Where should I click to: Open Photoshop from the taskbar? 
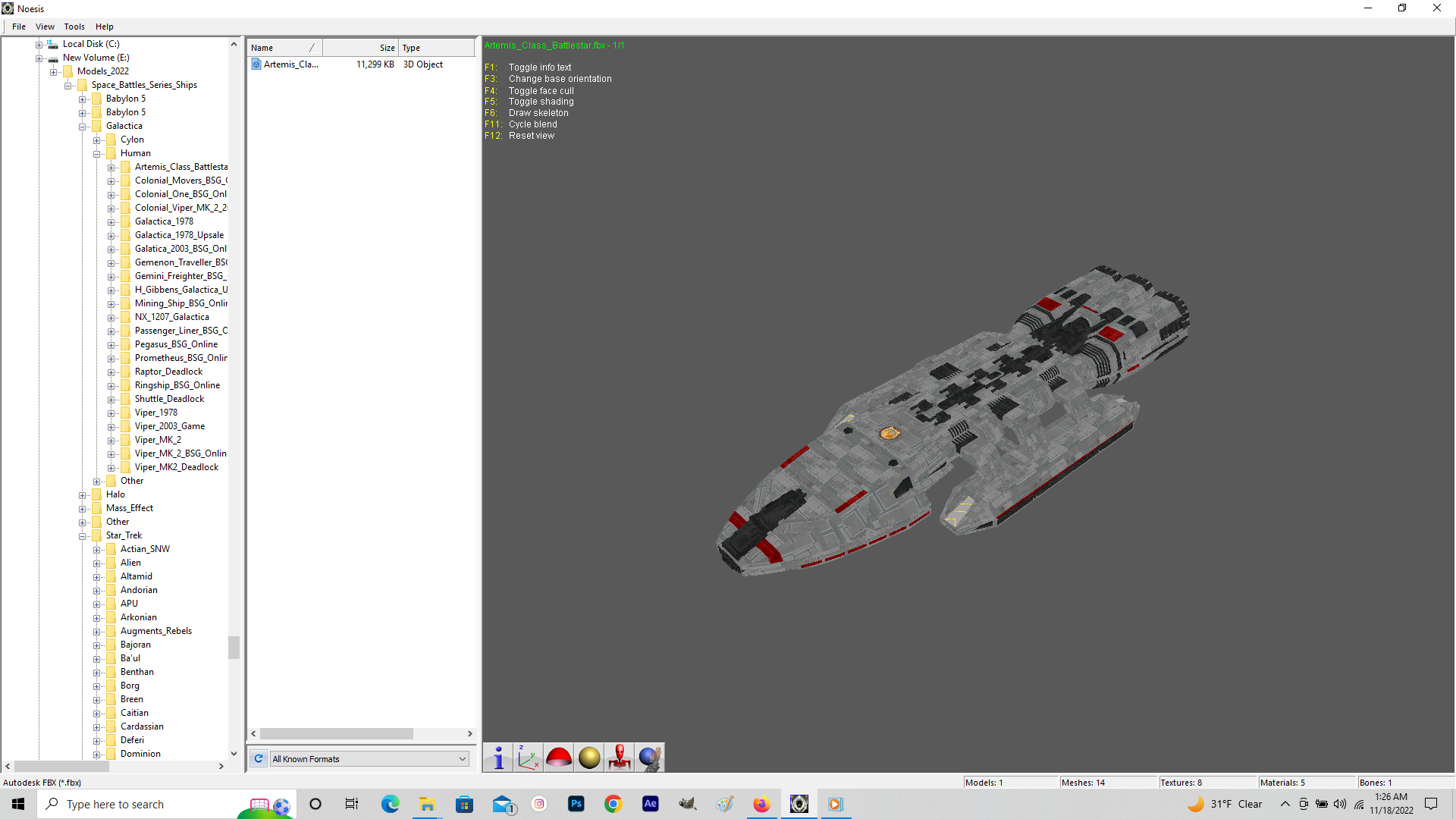click(x=576, y=804)
